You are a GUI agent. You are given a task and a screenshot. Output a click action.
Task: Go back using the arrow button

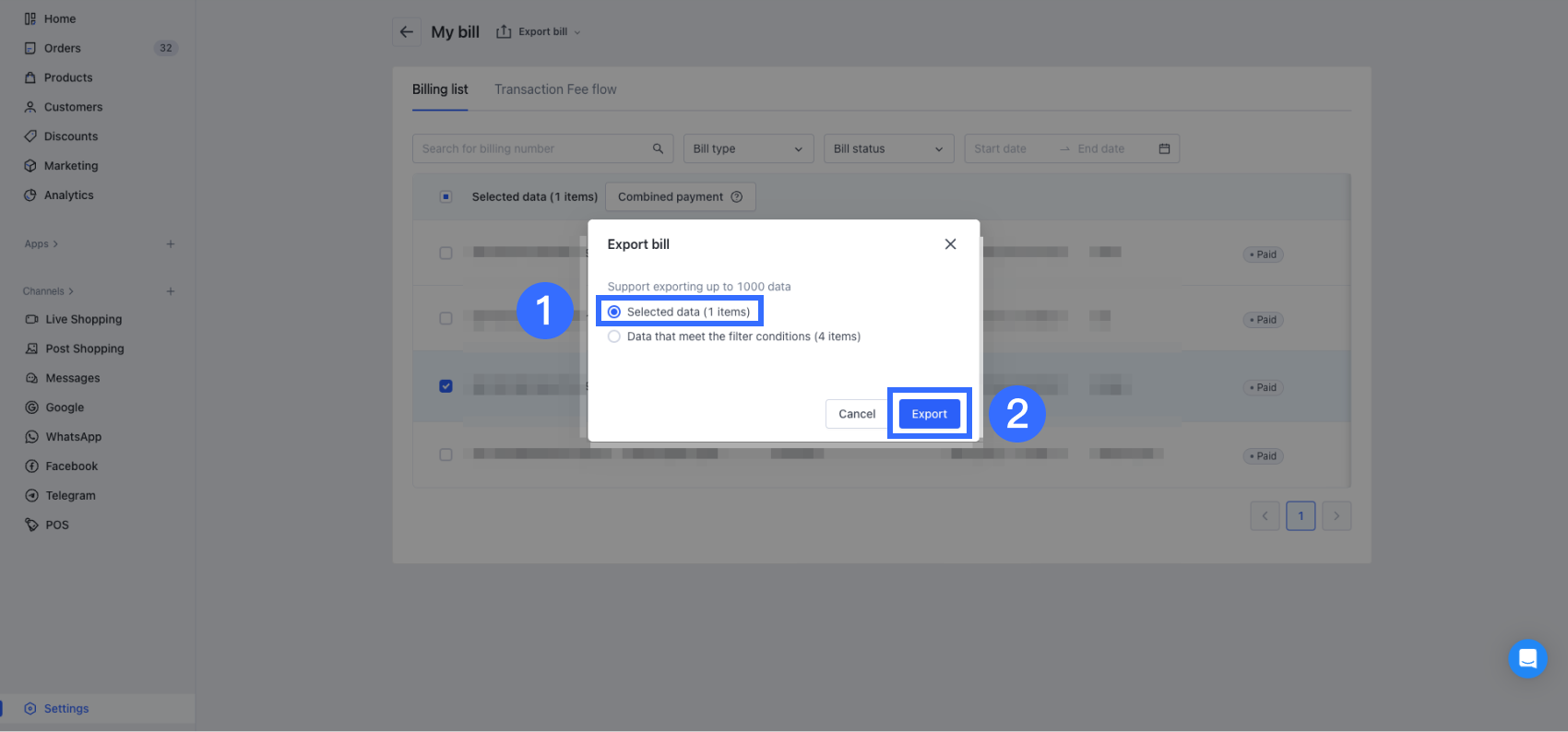pos(407,32)
